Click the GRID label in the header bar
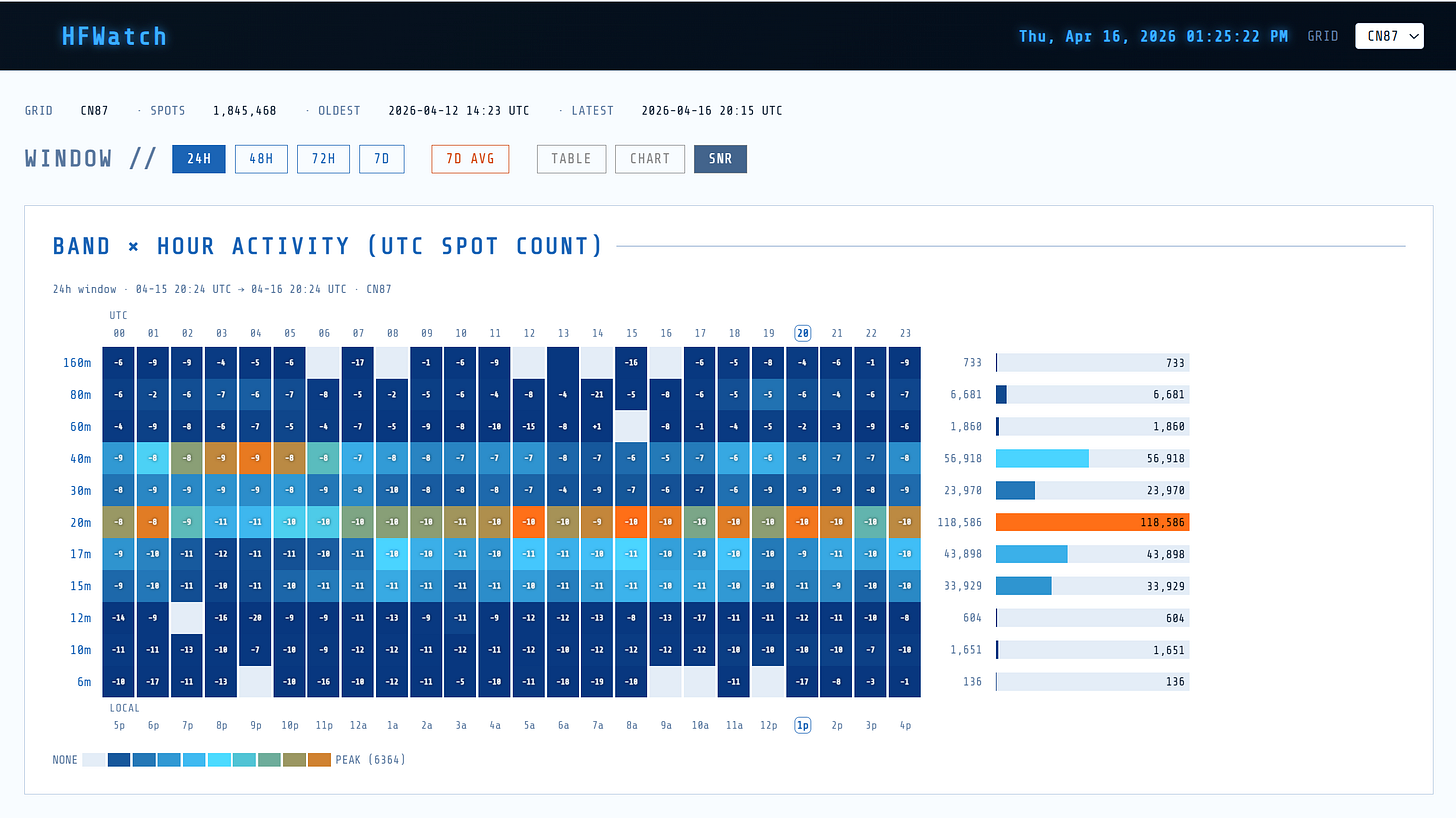 click(x=1323, y=35)
